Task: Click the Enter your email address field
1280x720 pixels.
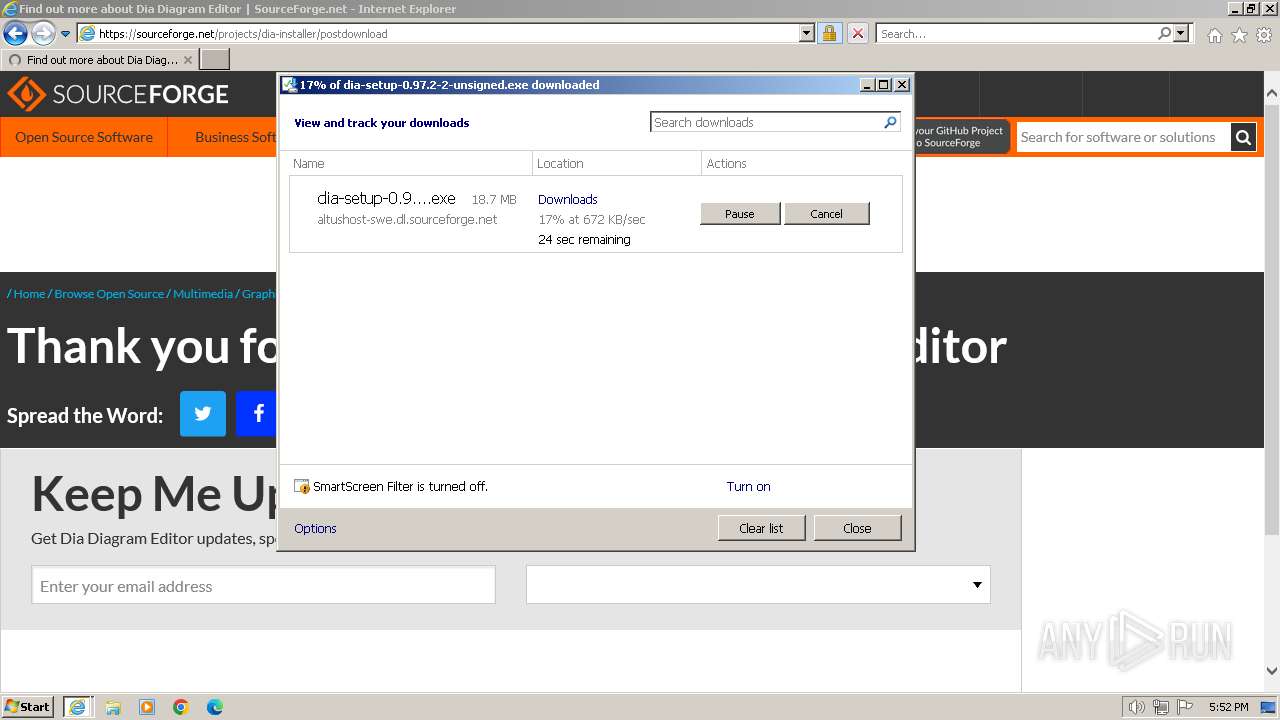Action: point(263,586)
